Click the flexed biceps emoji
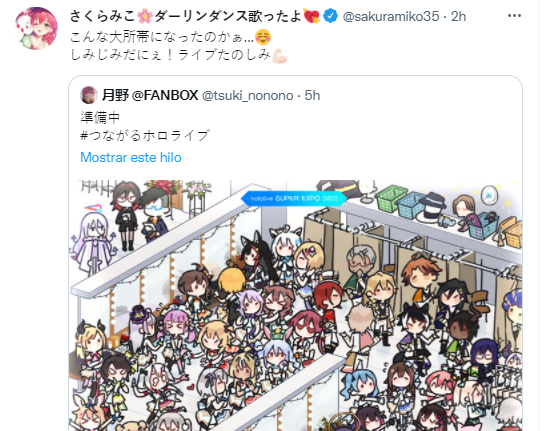This screenshot has width=552, height=431. [x=280, y=55]
